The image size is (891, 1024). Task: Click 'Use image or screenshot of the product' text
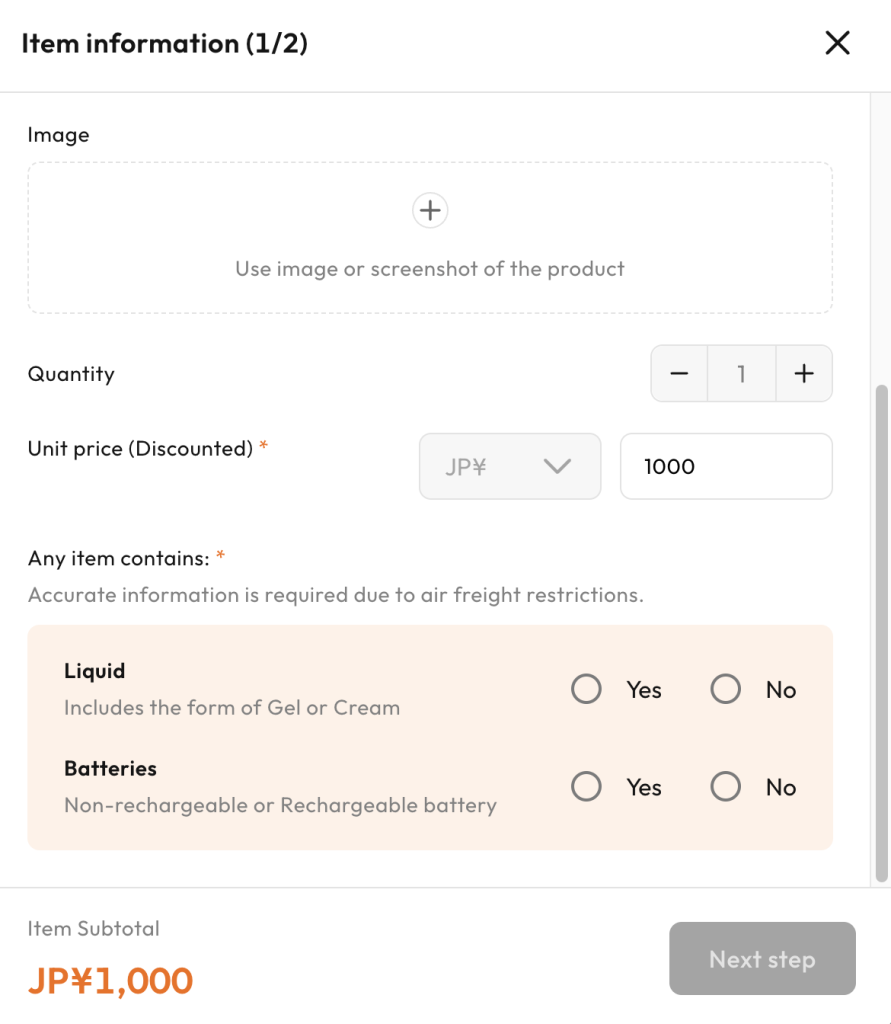[x=430, y=269]
